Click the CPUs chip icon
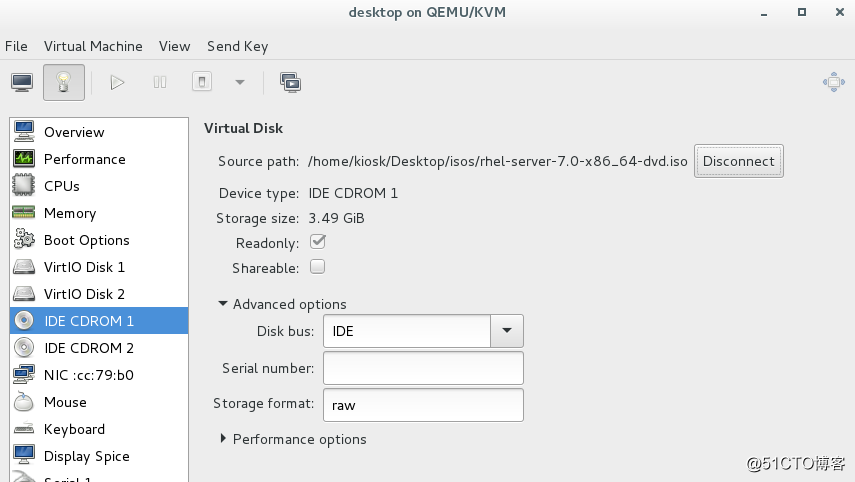The image size is (855, 482). (23, 185)
